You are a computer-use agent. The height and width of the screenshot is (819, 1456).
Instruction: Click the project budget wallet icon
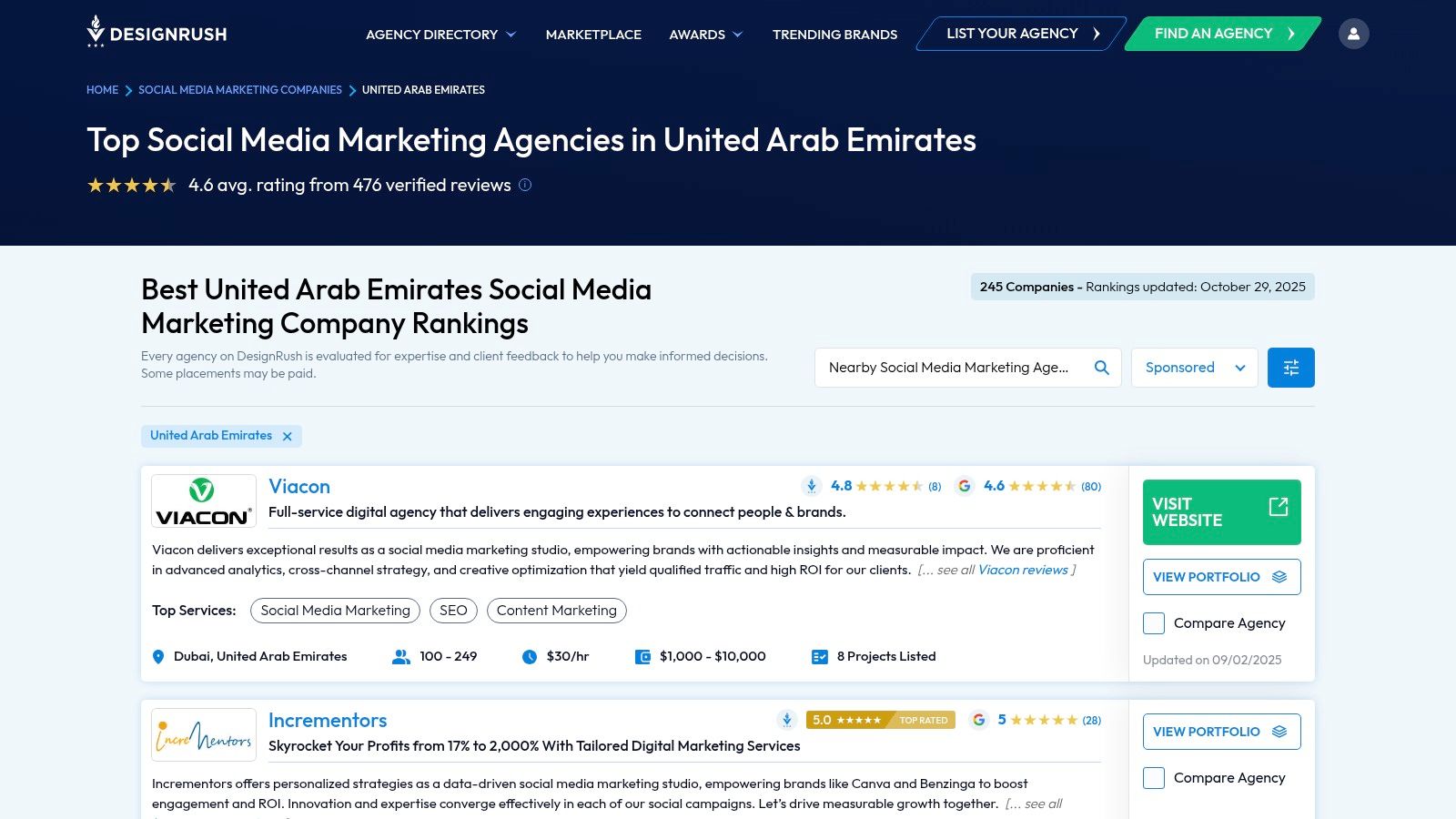[642, 657]
